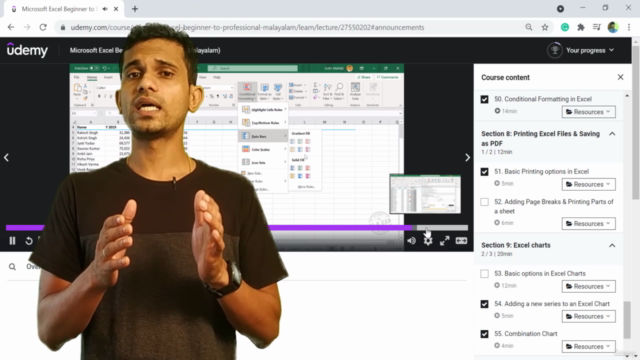Open Resources dropdown for lecture 53
640x360 pixels.
coord(589,287)
